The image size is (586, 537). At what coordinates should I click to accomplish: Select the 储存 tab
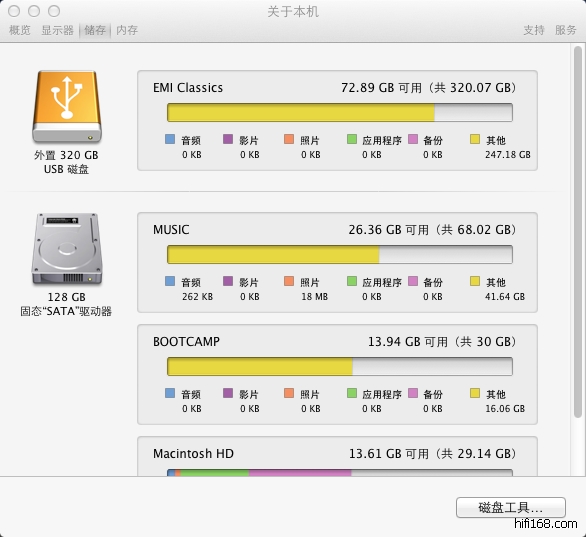click(x=95, y=30)
